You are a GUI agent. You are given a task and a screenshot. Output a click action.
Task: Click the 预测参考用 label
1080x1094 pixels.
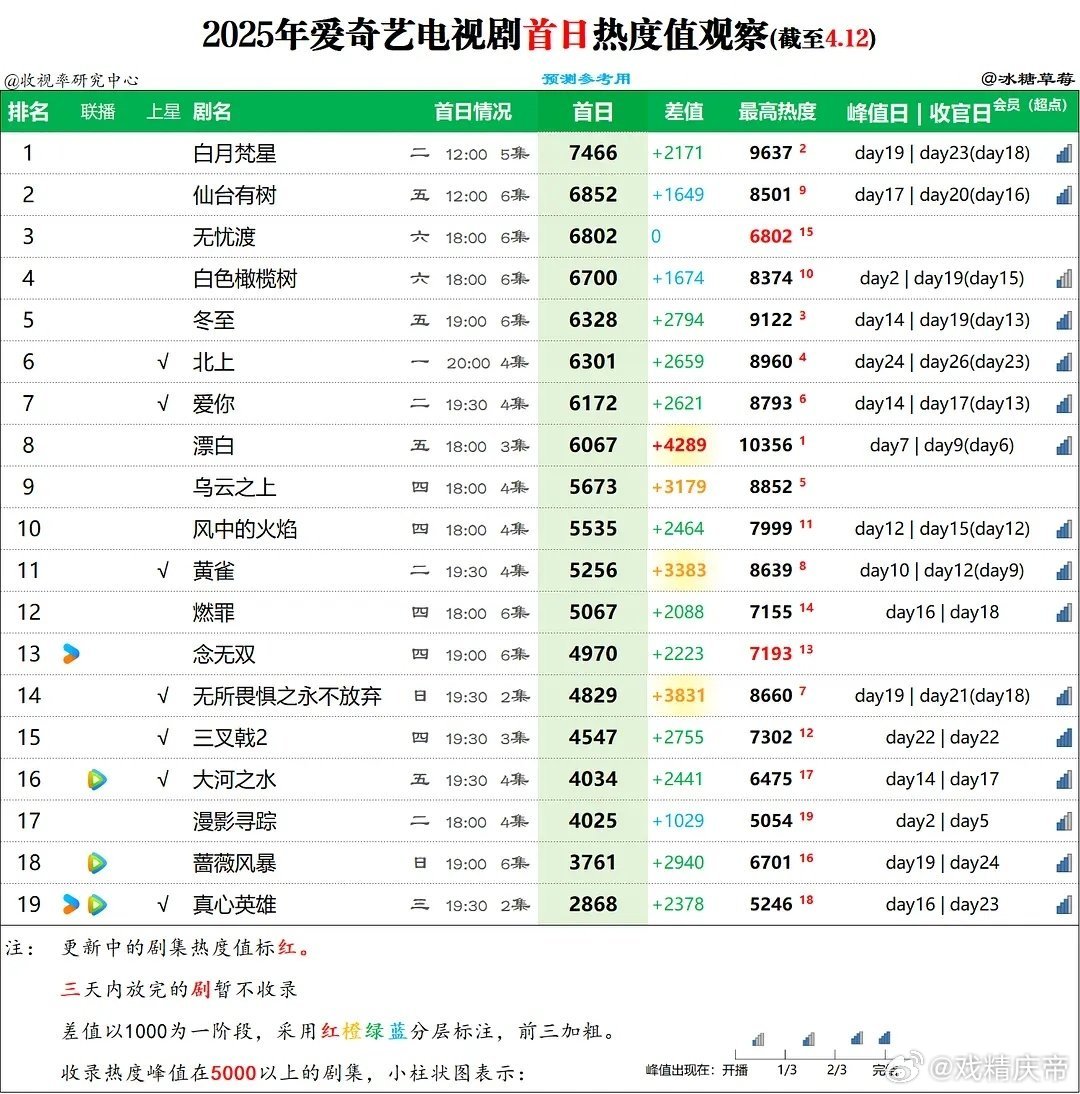click(586, 79)
